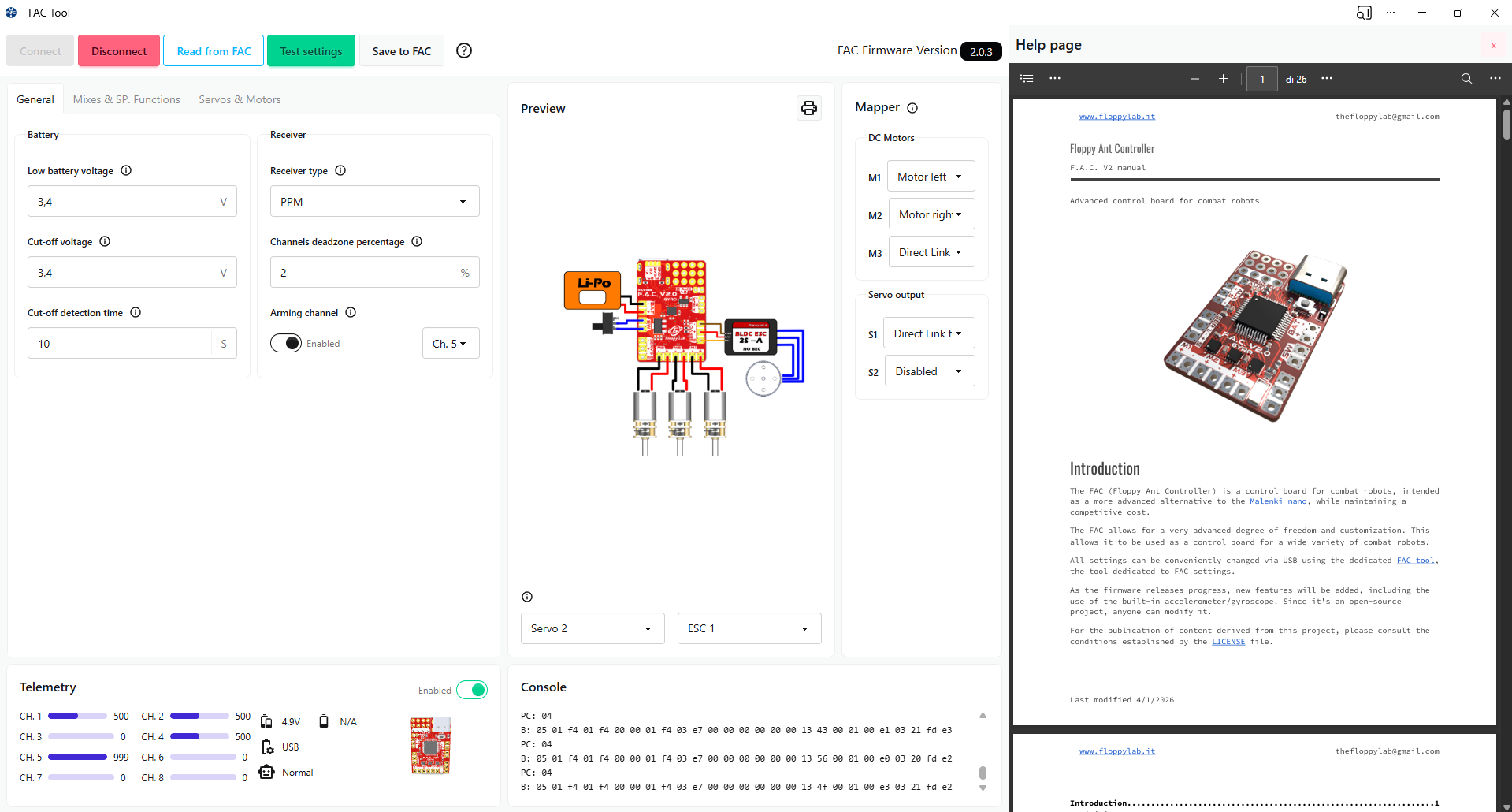Open the PDF table of contents icon
1512x812 pixels.
[1027, 79]
